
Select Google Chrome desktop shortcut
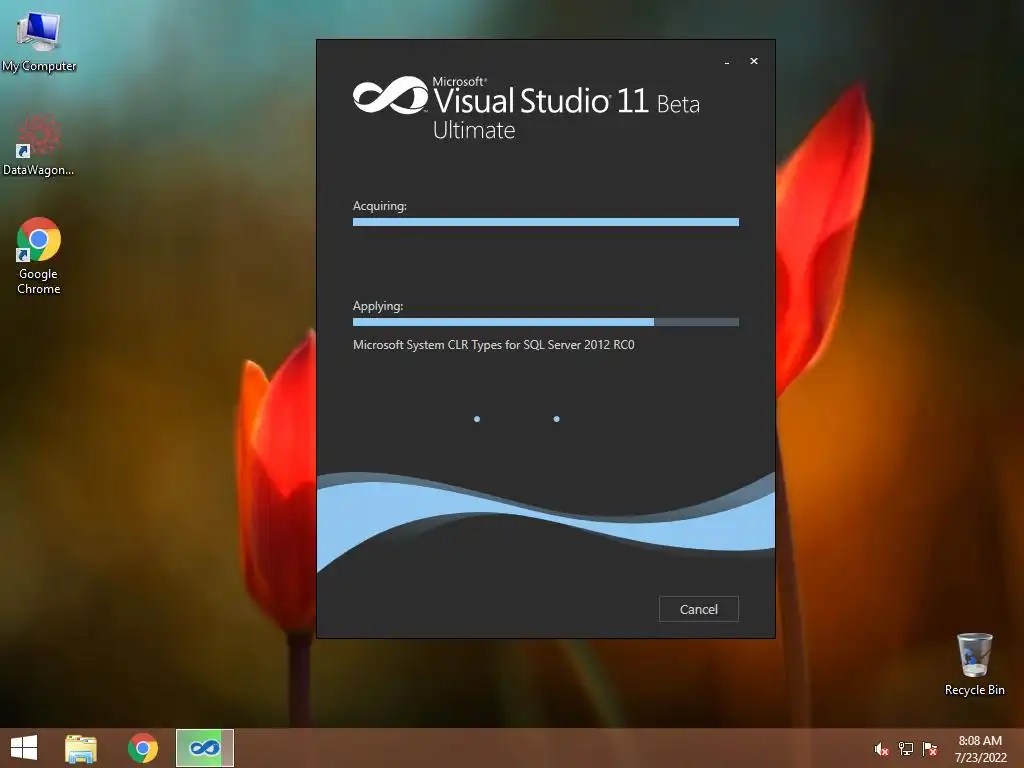(x=39, y=256)
